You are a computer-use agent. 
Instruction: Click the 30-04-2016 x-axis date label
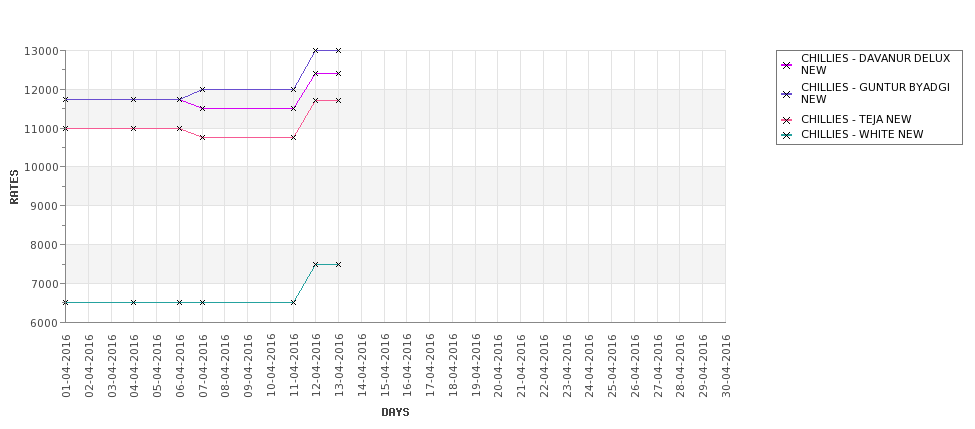[x=726, y=366]
